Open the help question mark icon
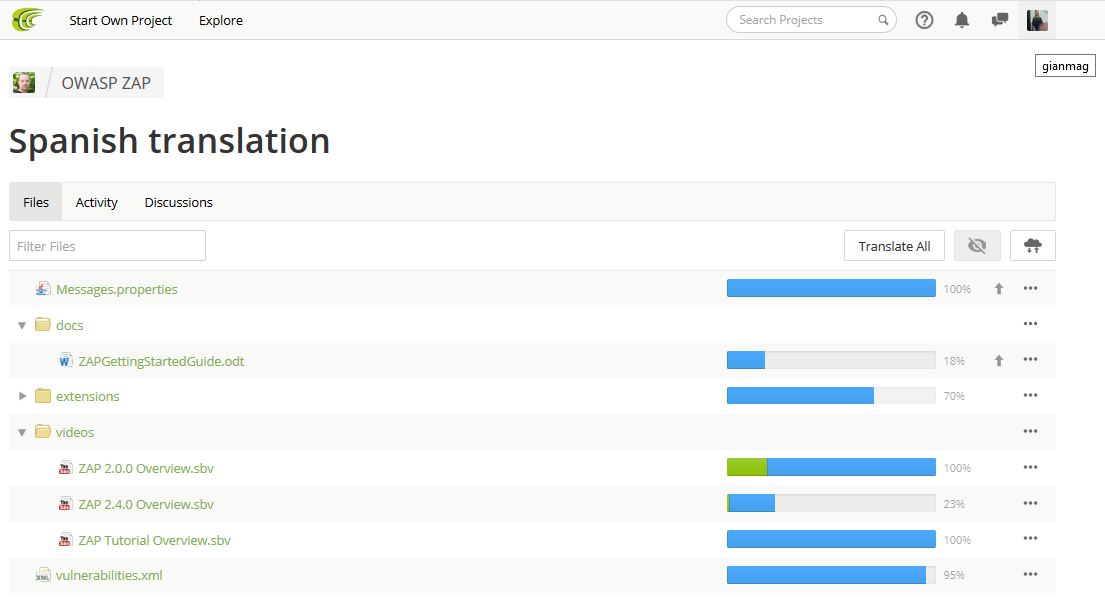The width and height of the screenshot is (1105, 610). (924, 20)
